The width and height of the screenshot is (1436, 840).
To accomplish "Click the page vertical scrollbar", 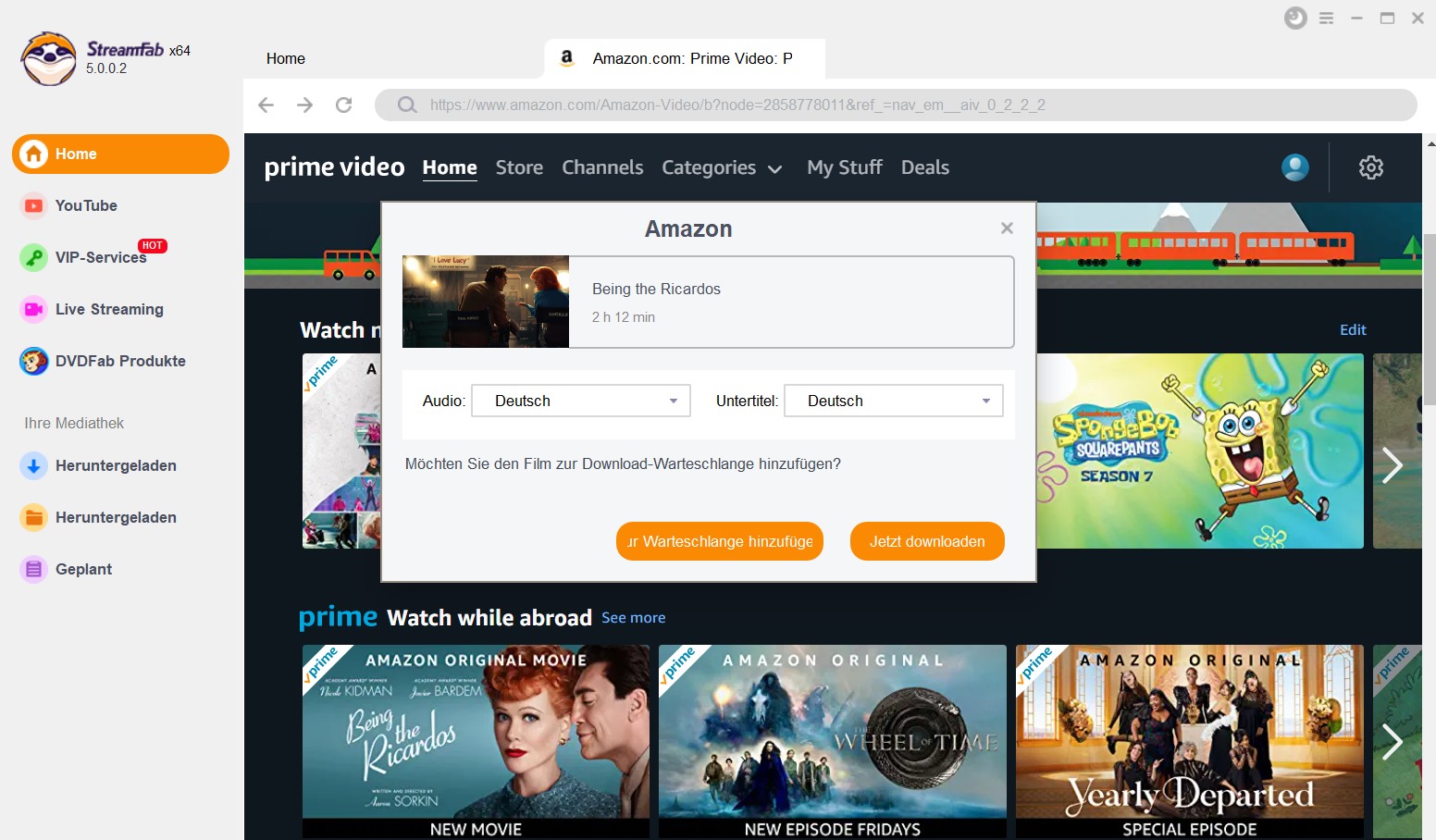I will [x=1430, y=319].
